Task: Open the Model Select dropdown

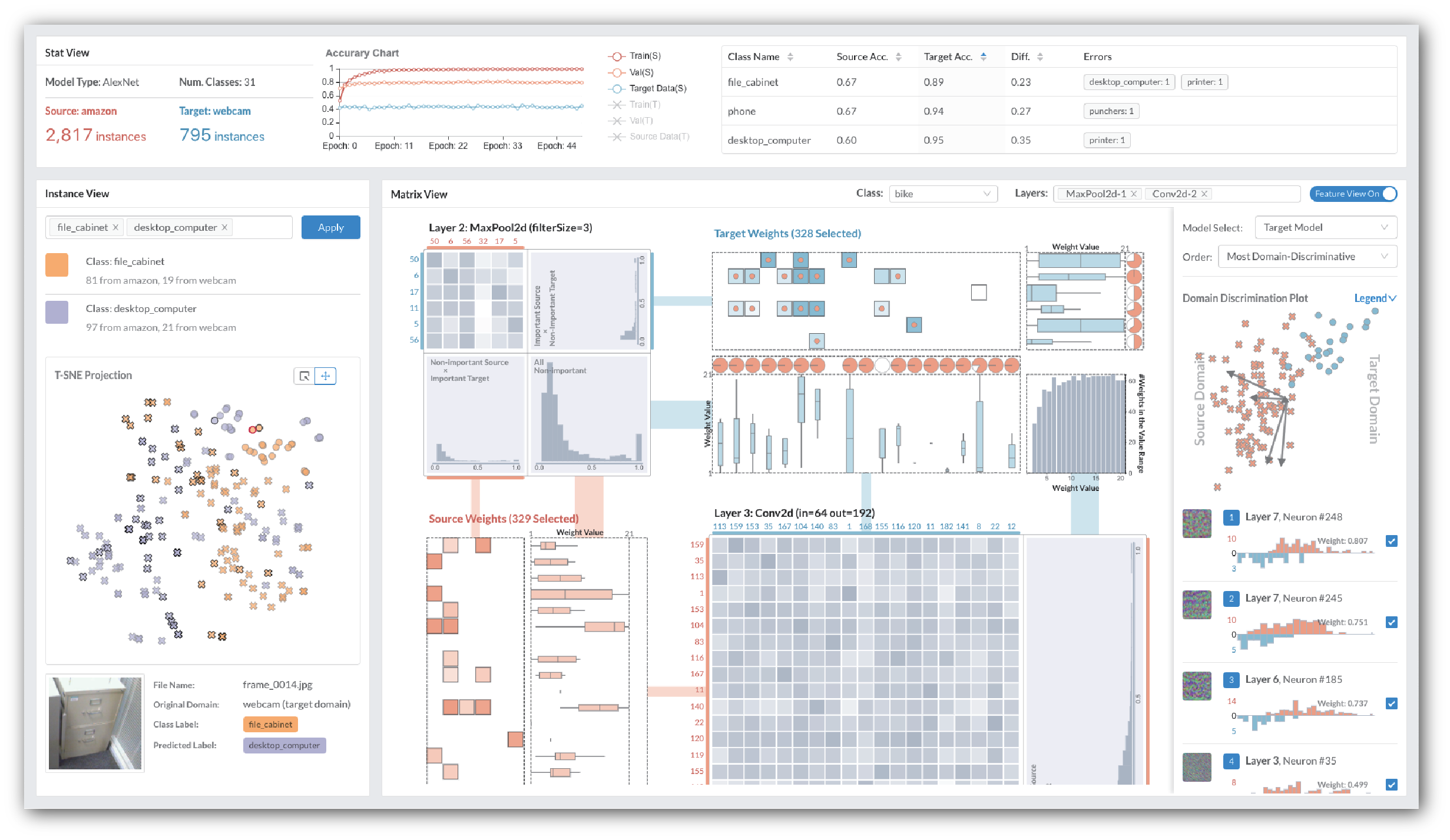Action: pos(1325,228)
